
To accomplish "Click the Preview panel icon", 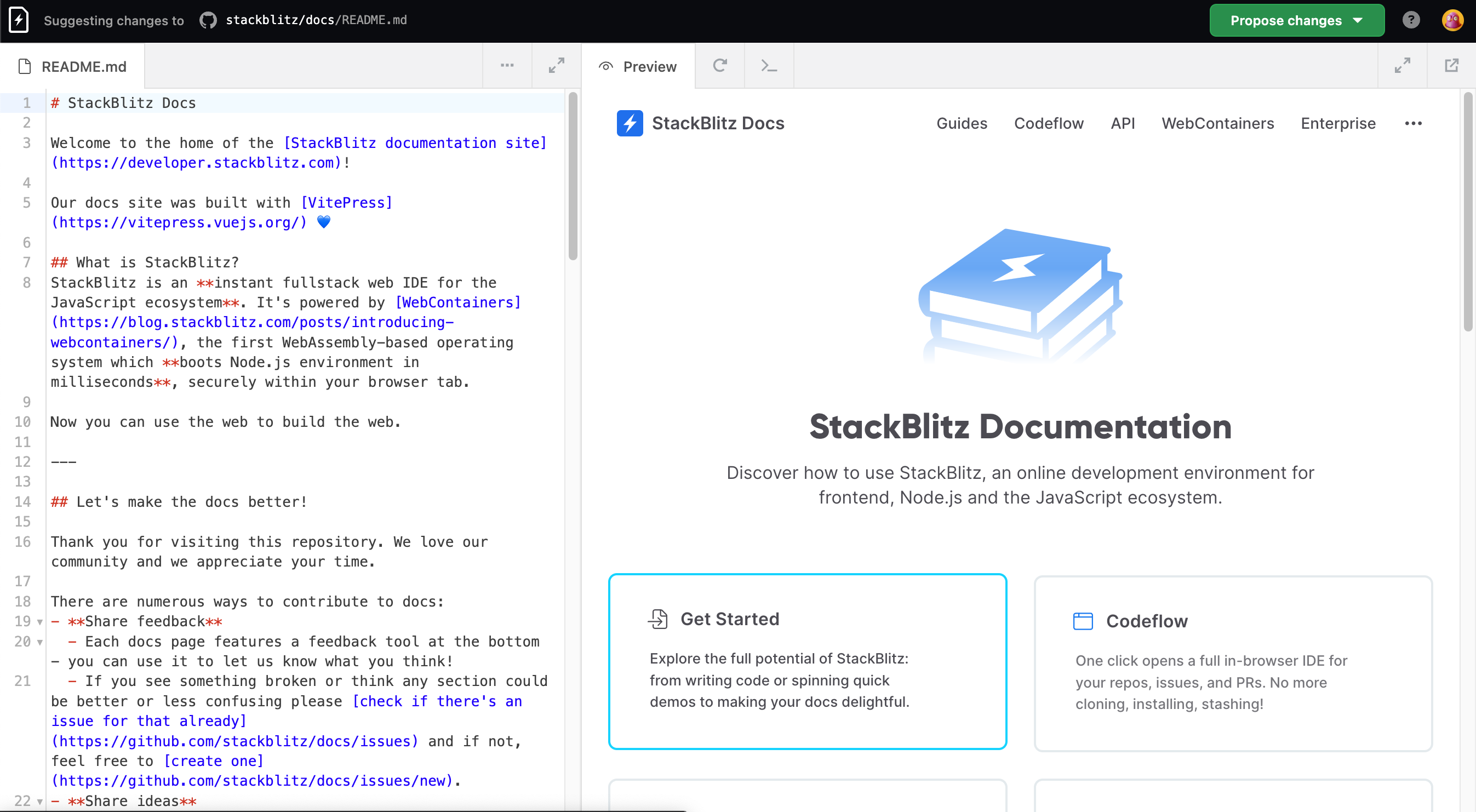I will (x=607, y=66).
